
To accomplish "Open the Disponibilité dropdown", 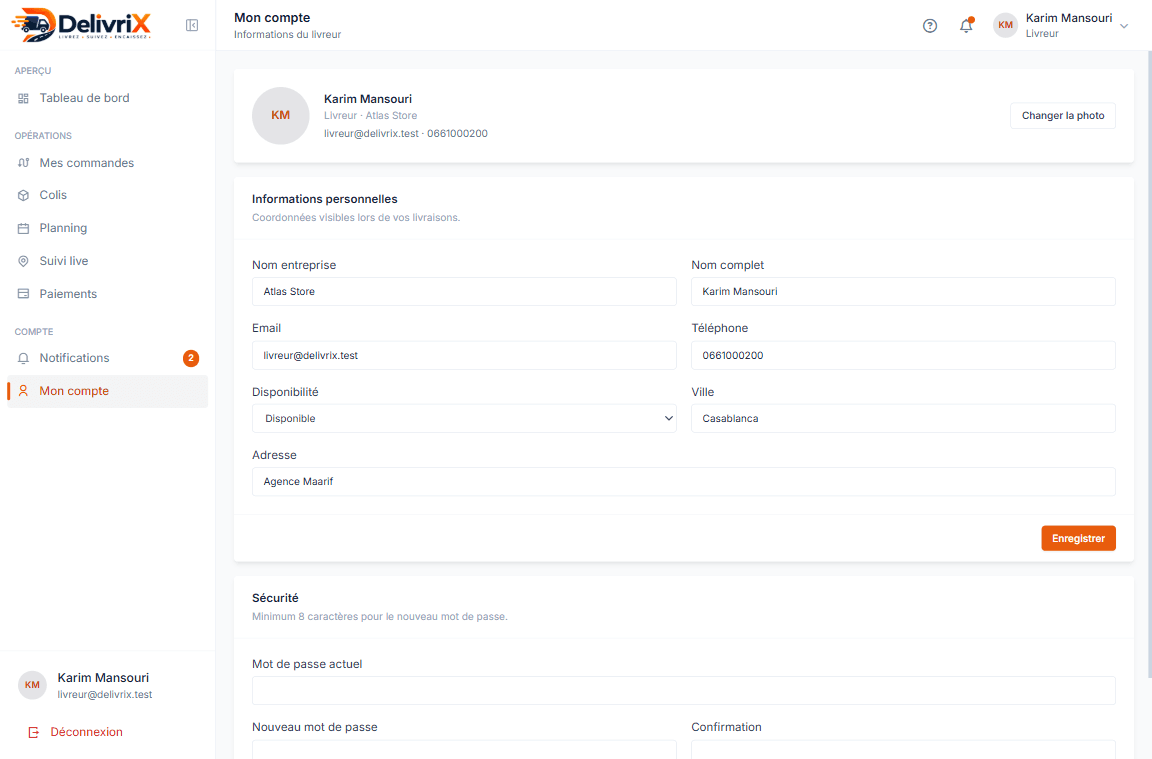I will pyautogui.click(x=464, y=419).
